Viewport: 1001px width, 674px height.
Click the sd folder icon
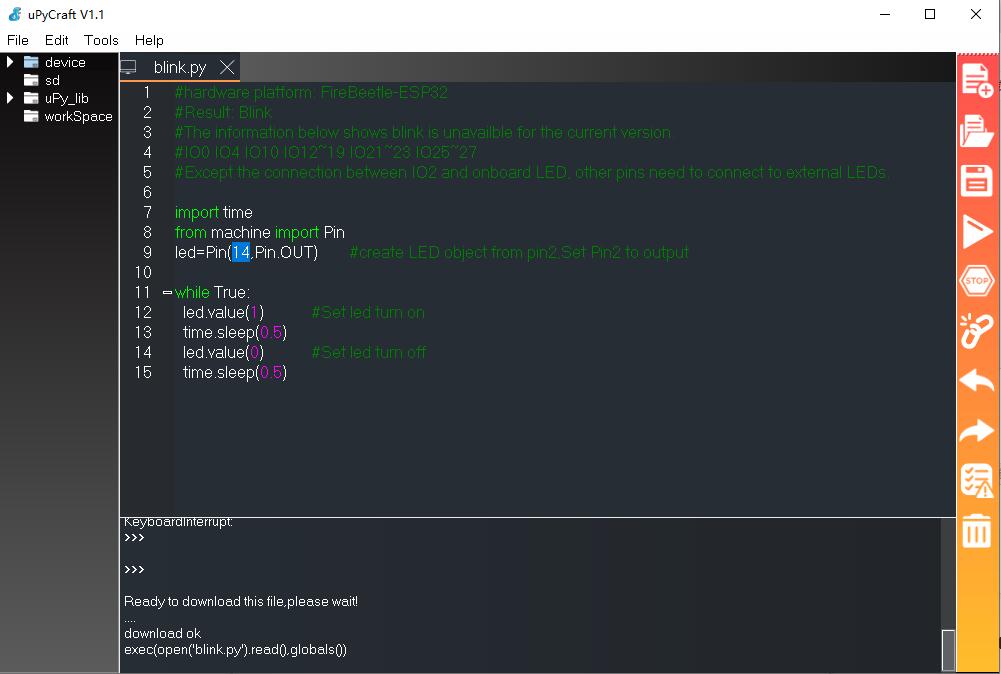pyautogui.click(x=31, y=80)
